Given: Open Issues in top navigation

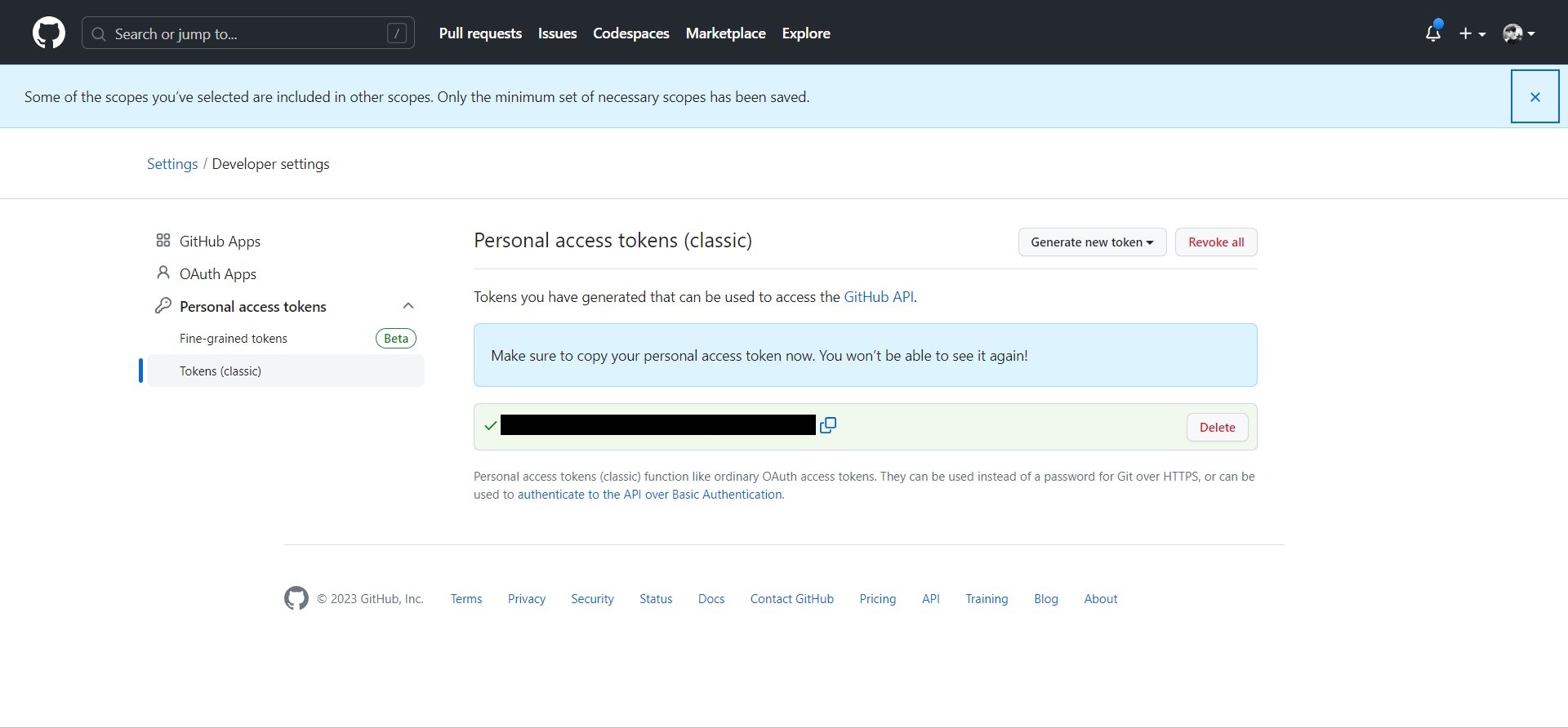Looking at the screenshot, I should pos(557,33).
